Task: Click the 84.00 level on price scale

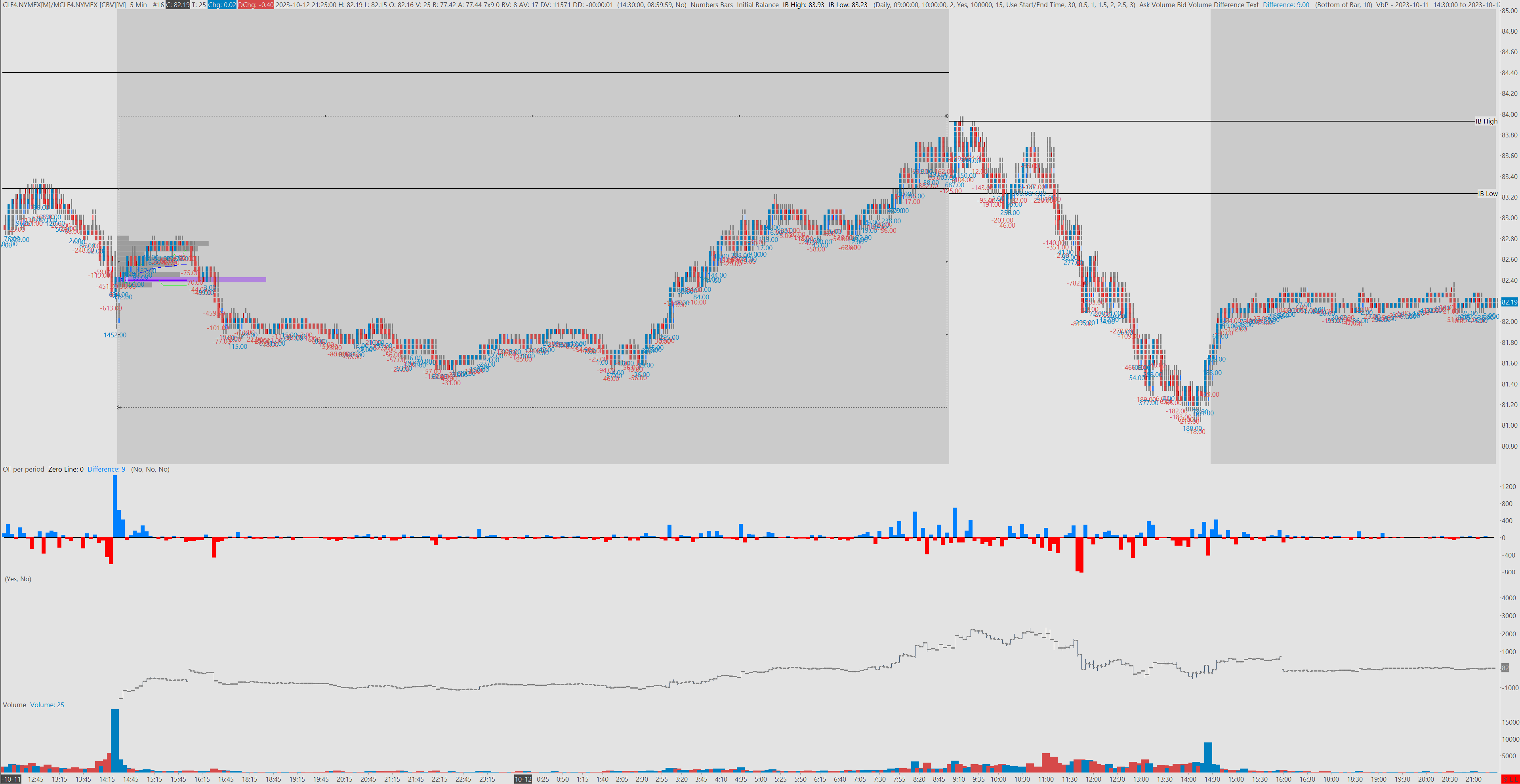Action: 1509,114
